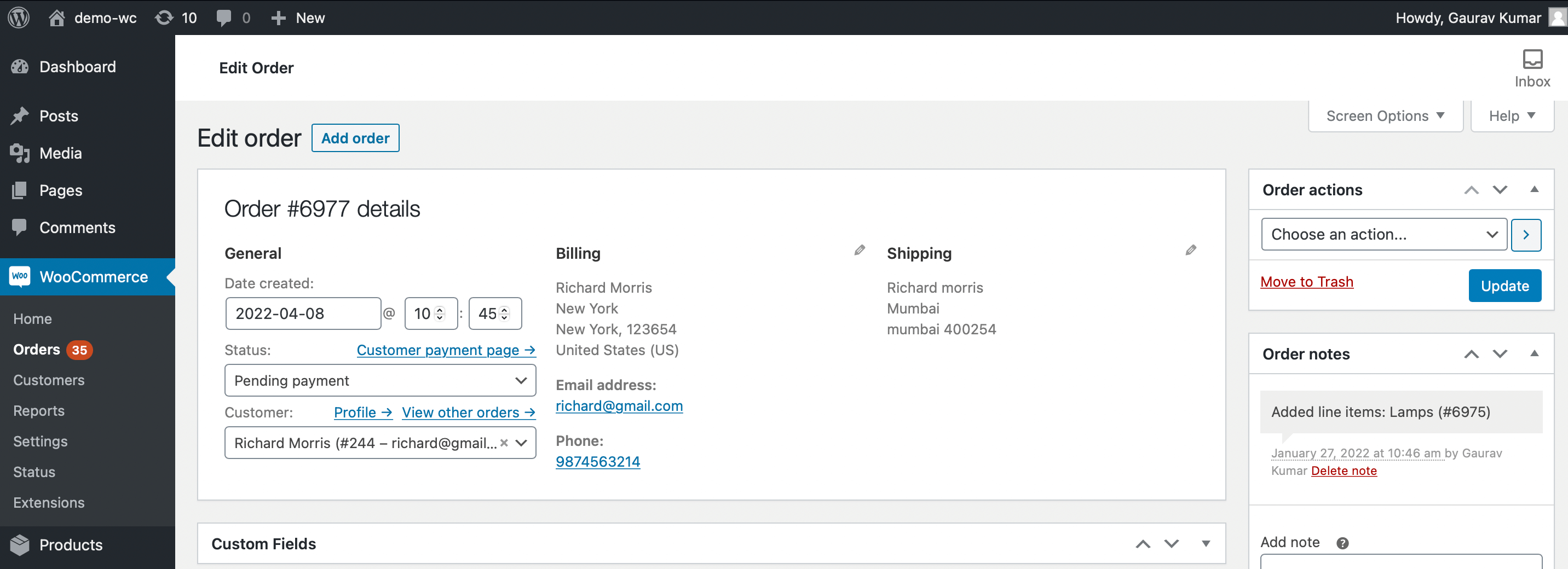The image size is (1568, 569).
Task: Open the help icon beside Add note
Action: click(1343, 543)
